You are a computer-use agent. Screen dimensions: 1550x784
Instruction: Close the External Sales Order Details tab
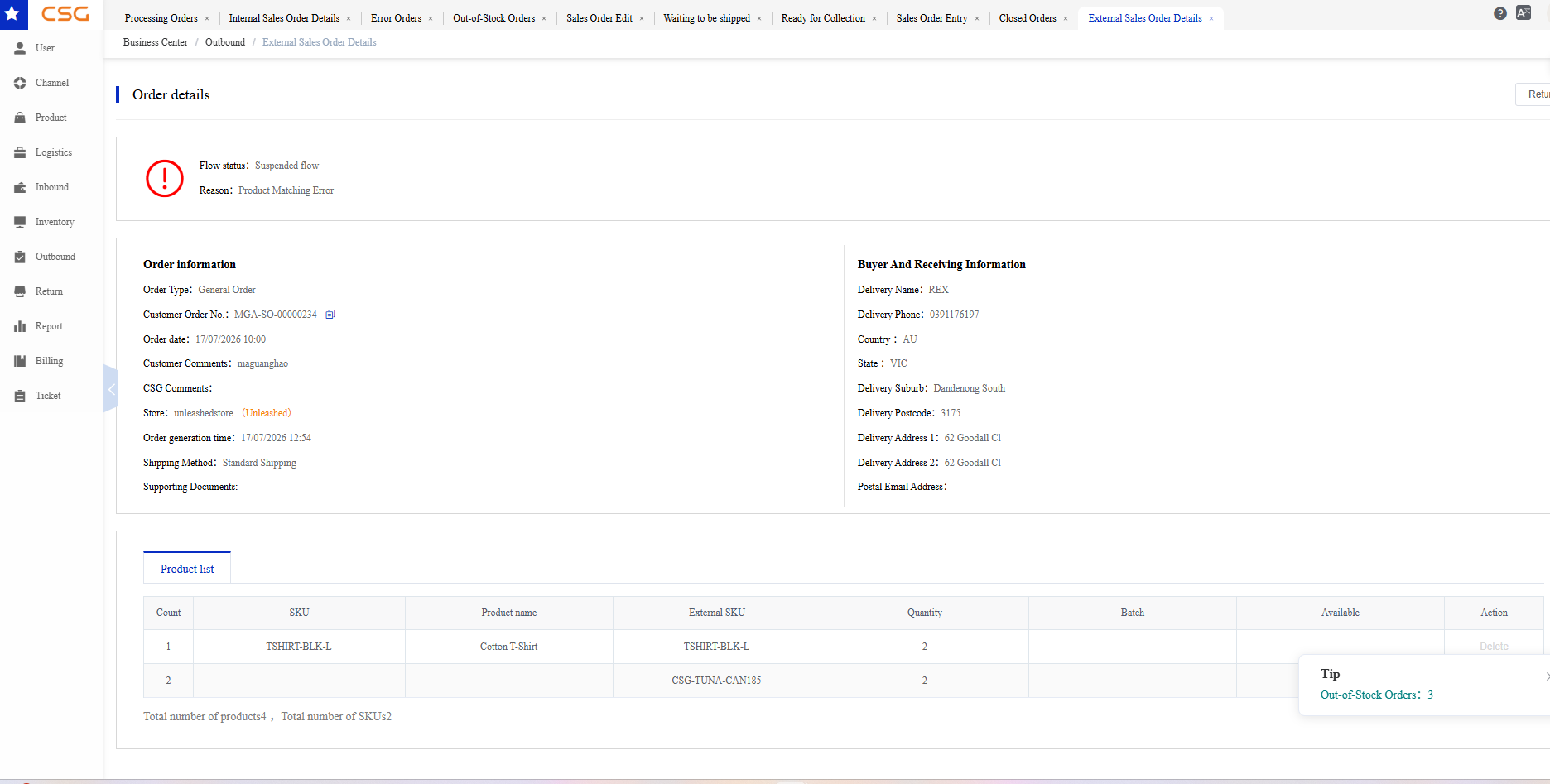(x=1211, y=18)
